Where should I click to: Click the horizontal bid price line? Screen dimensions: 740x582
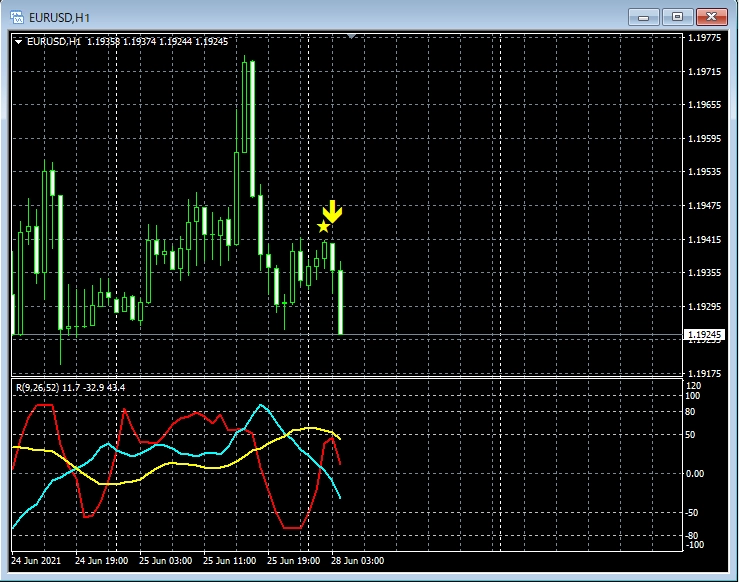pyautogui.click(x=500, y=334)
